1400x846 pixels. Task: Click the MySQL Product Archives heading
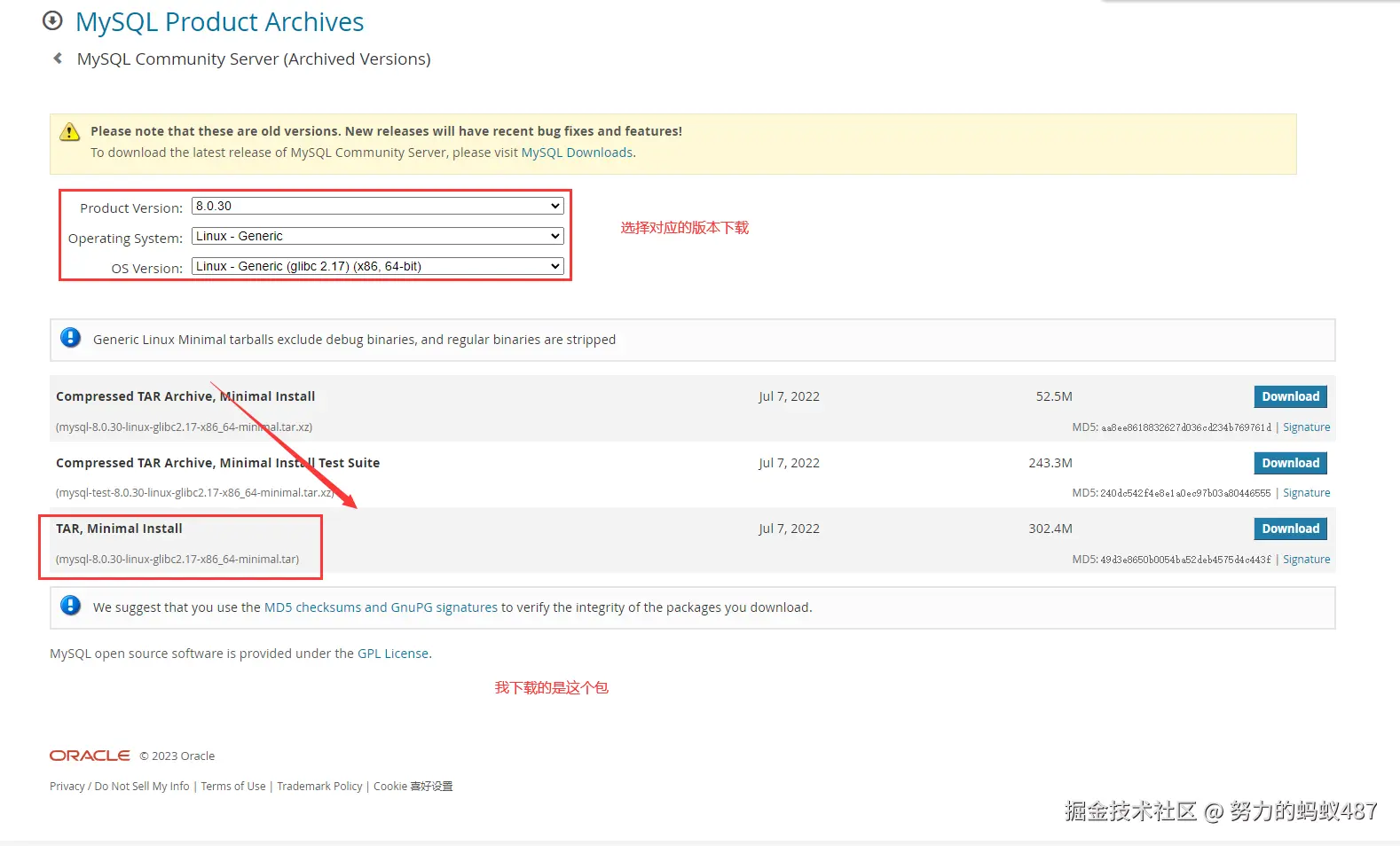pyautogui.click(x=219, y=21)
